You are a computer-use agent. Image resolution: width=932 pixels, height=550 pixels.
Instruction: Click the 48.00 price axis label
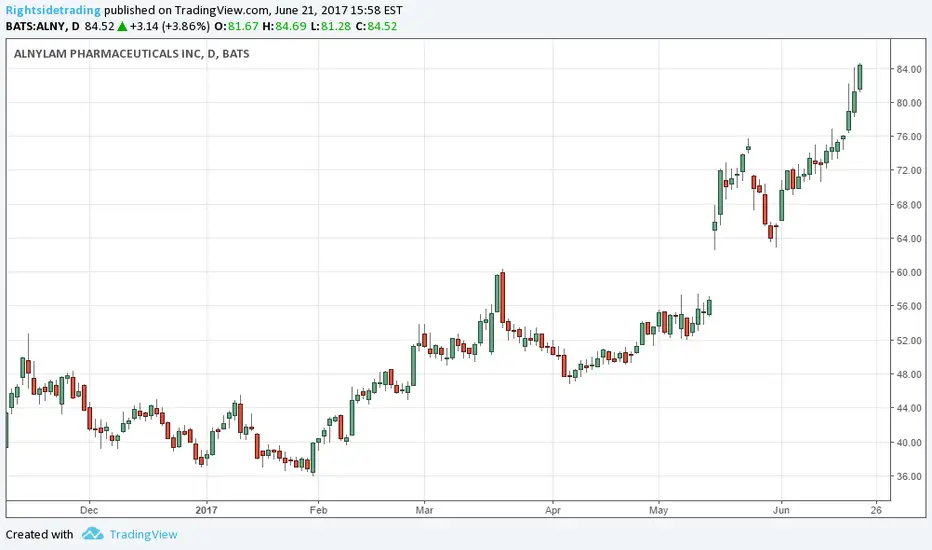(x=909, y=374)
